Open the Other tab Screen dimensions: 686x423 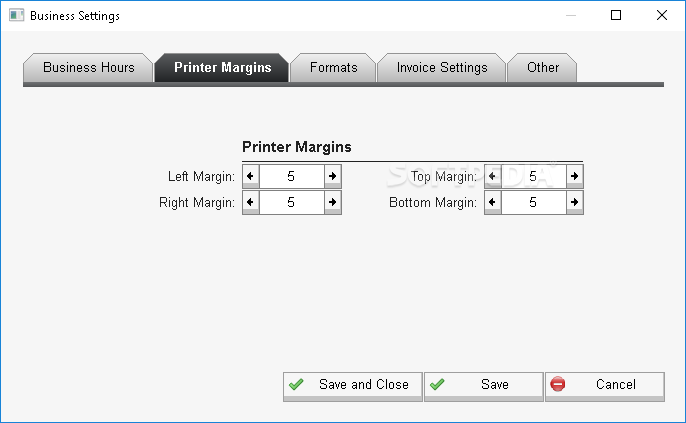click(542, 67)
